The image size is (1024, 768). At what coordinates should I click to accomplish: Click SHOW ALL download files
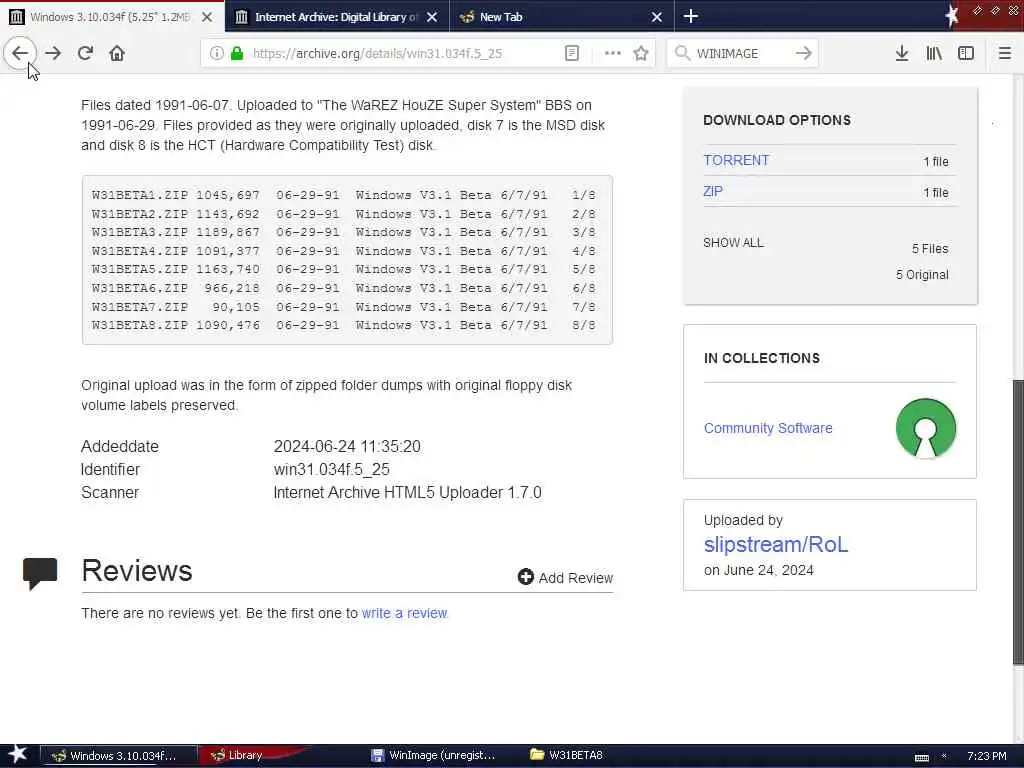[x=733, y=243]
